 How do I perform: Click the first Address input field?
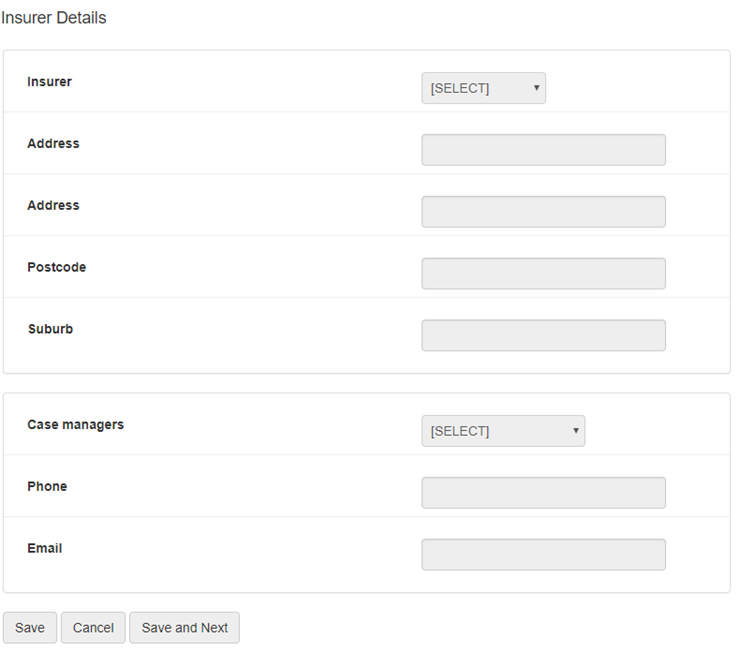click(x=543, y=150)
